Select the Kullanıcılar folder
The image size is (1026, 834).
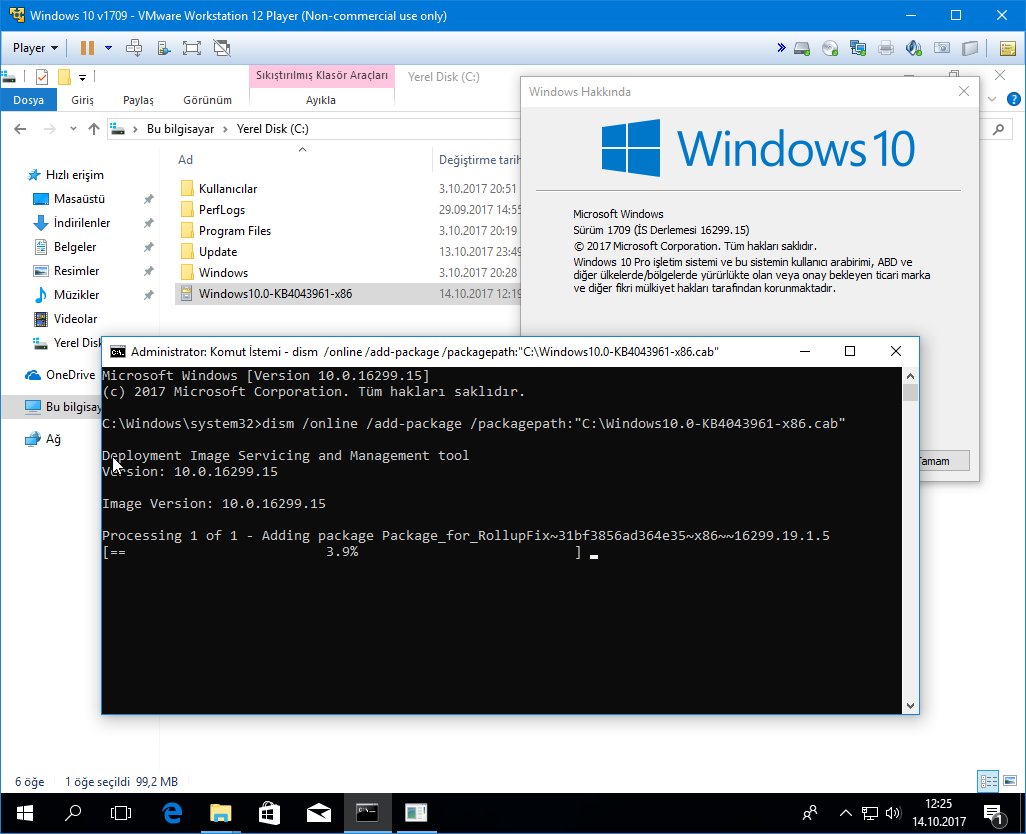(228, 189)
